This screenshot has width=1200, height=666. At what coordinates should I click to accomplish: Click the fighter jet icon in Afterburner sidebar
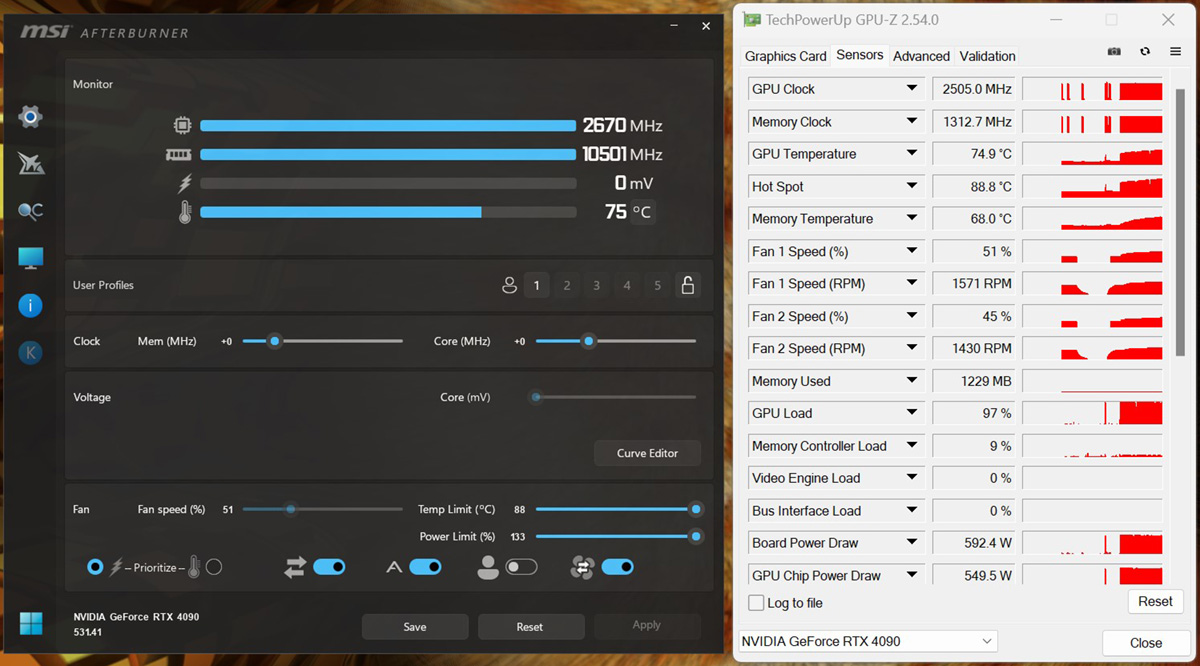point(31,164)
